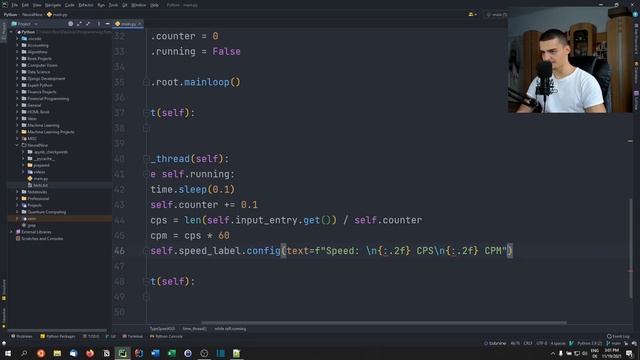Locate the opened file in the Project tree
This screenshot has width=640, height=360.
(x=71, y=24)
